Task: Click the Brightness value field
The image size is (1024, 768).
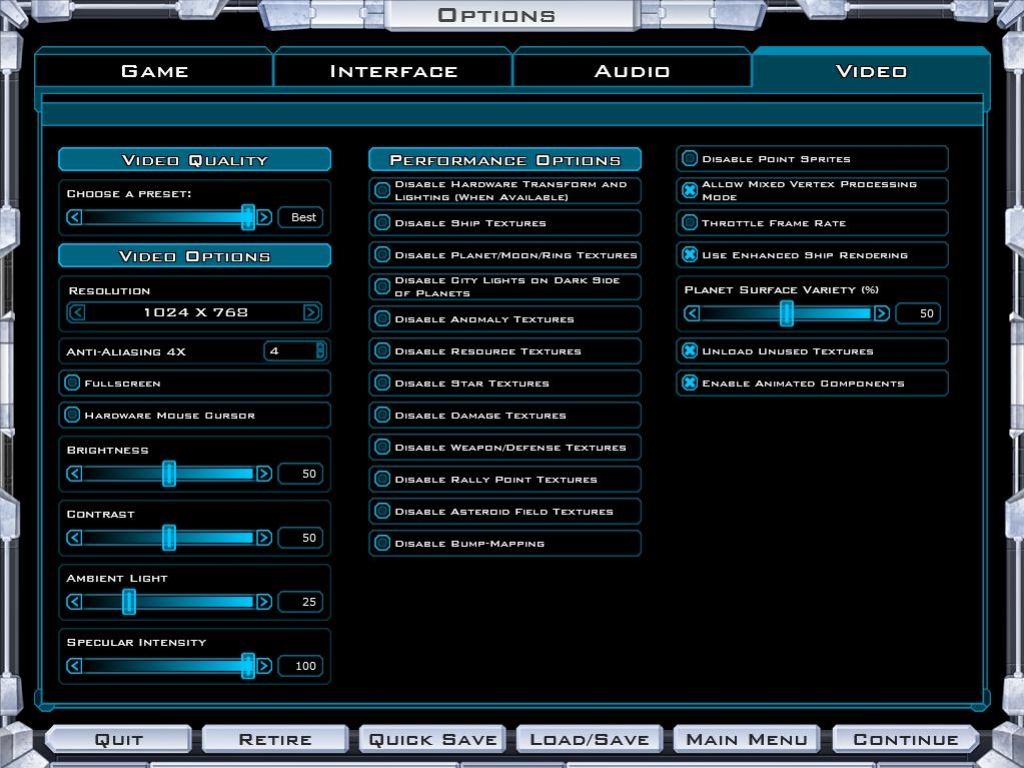Action: click(300, 473)
